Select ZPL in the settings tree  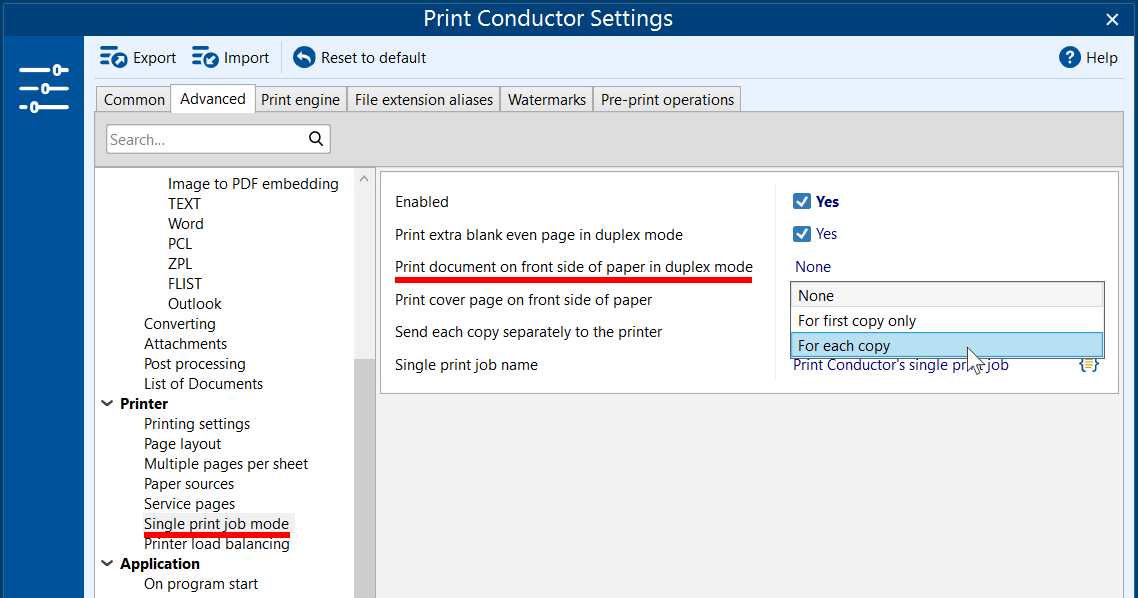tap(180, 263)
